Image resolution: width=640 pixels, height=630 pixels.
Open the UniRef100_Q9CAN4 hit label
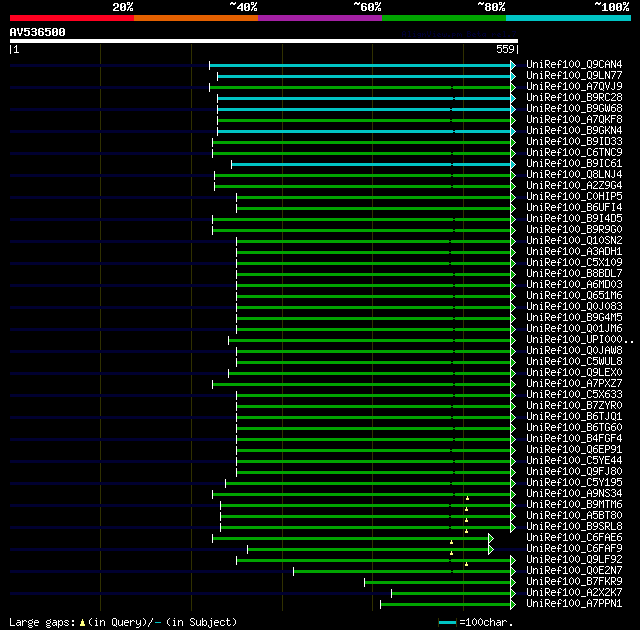pos(574,64)
